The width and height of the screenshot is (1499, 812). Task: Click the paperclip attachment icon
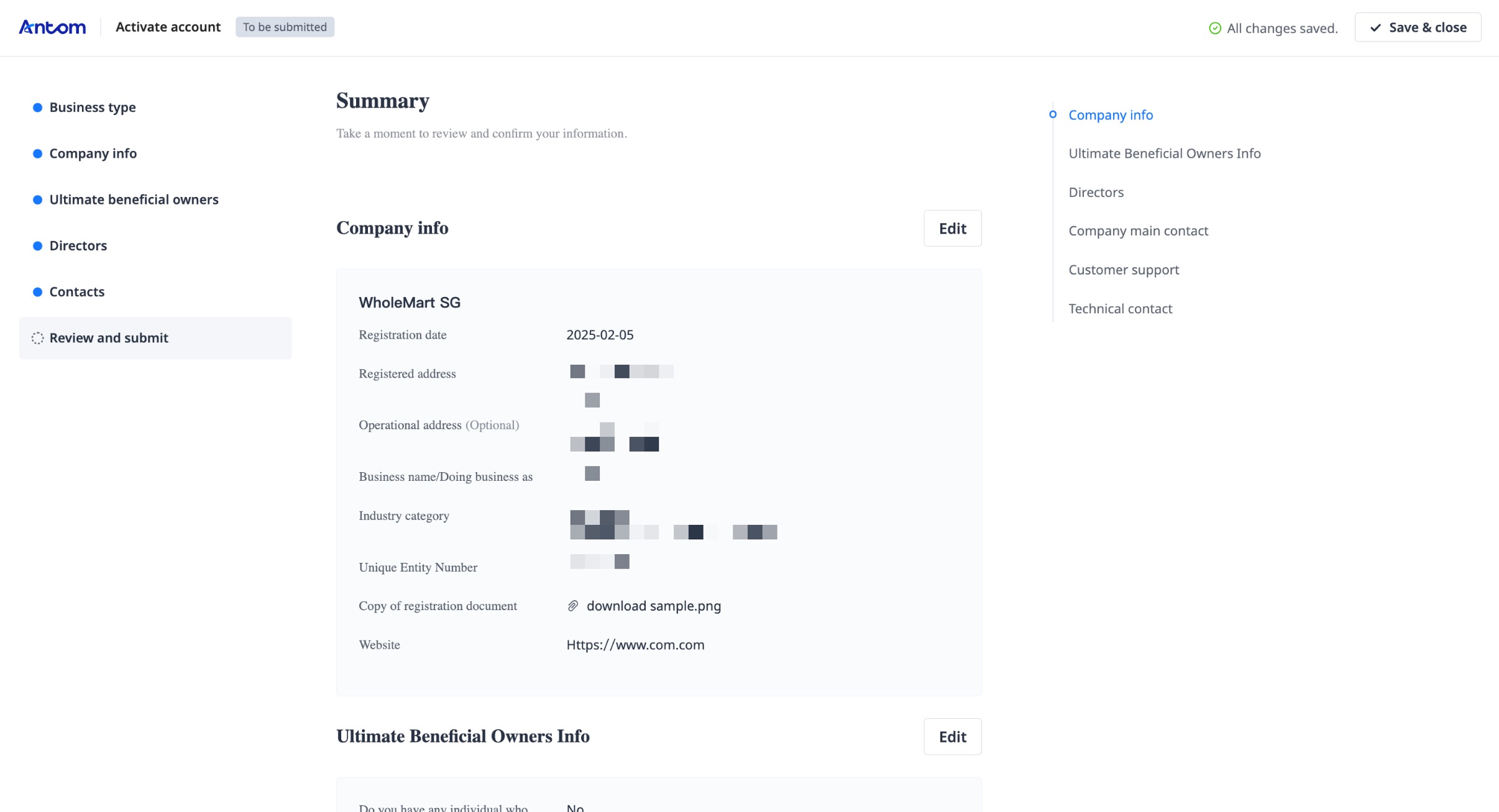(x=573, y=606)
